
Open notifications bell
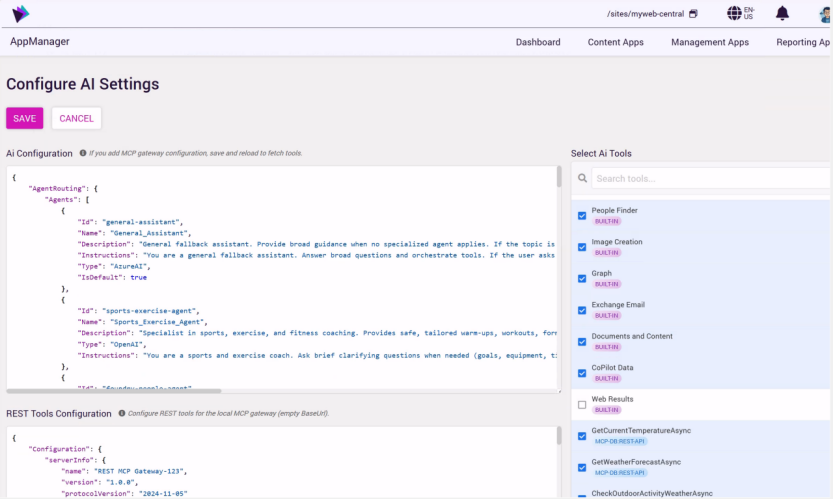coord(782,13)
